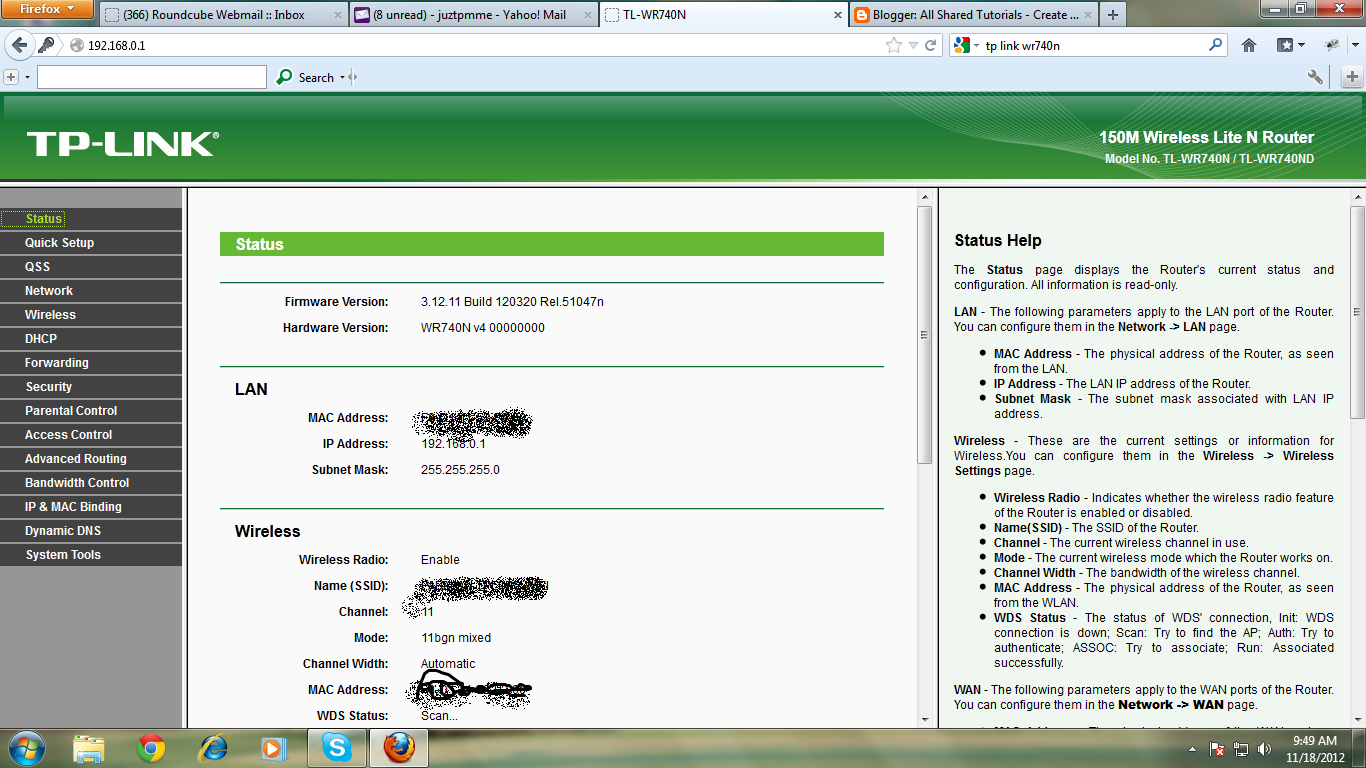This screenshot has height=768, width=1366.
Task: Open the search engine dropdown next to Google icon
Action: click(x=976, y=45)
